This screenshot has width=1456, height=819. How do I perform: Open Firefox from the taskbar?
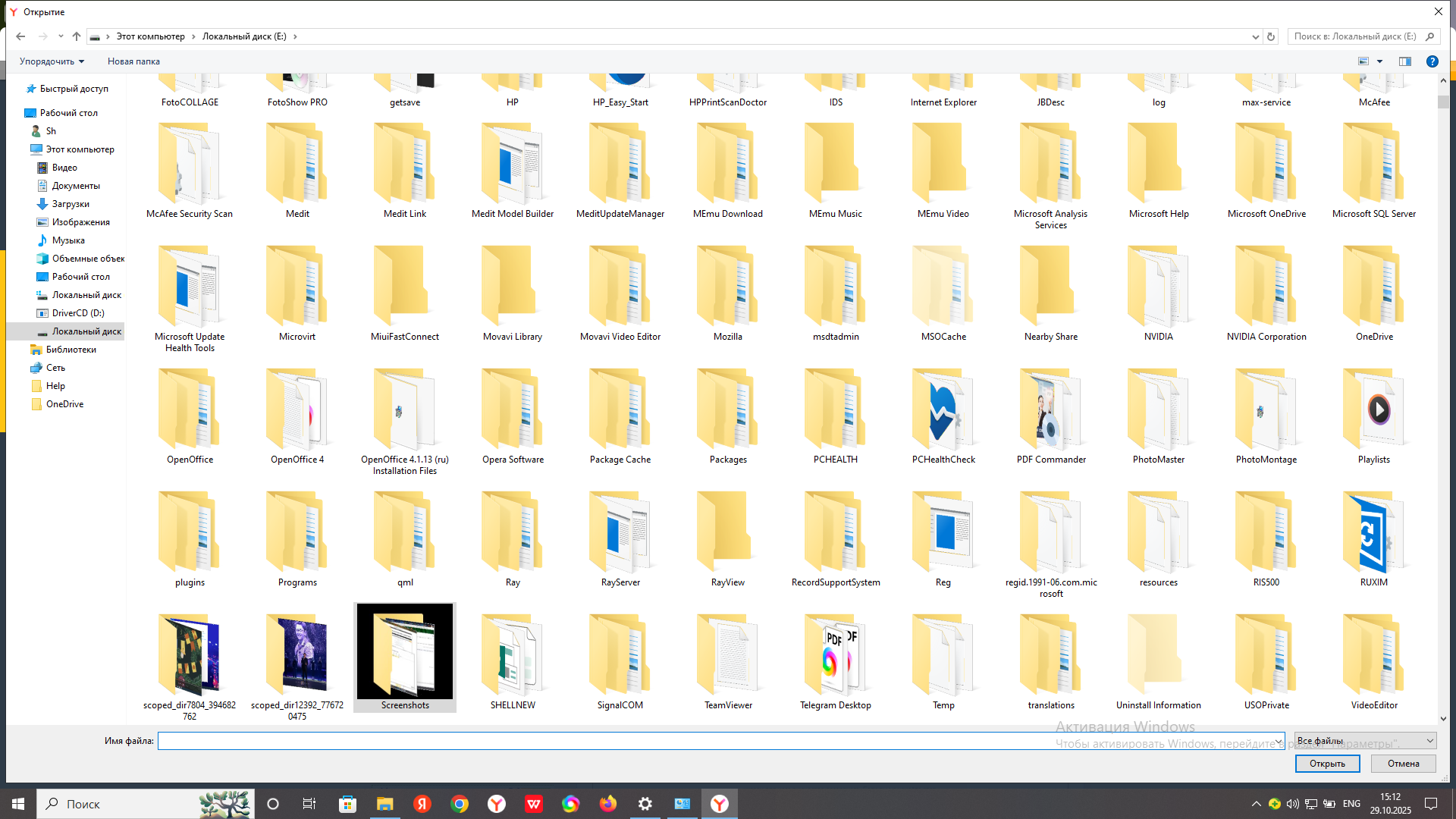pos(607,804)
